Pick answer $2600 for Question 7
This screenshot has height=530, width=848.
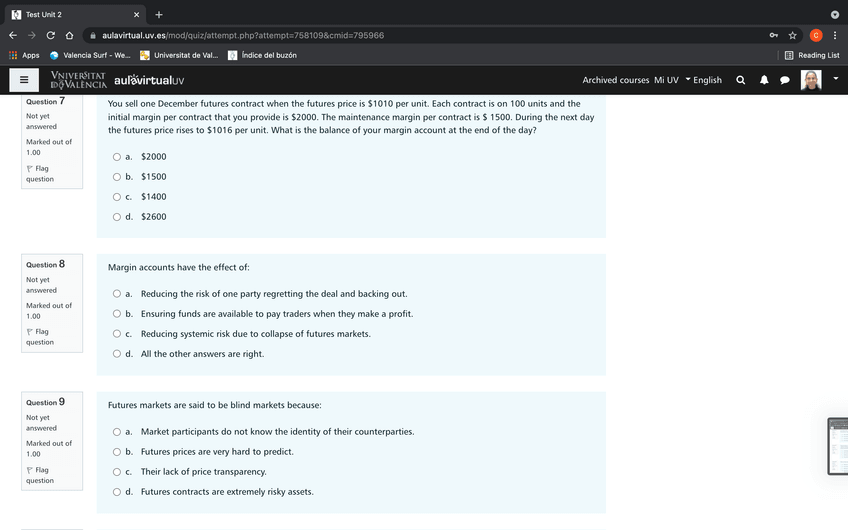point(117,217)
